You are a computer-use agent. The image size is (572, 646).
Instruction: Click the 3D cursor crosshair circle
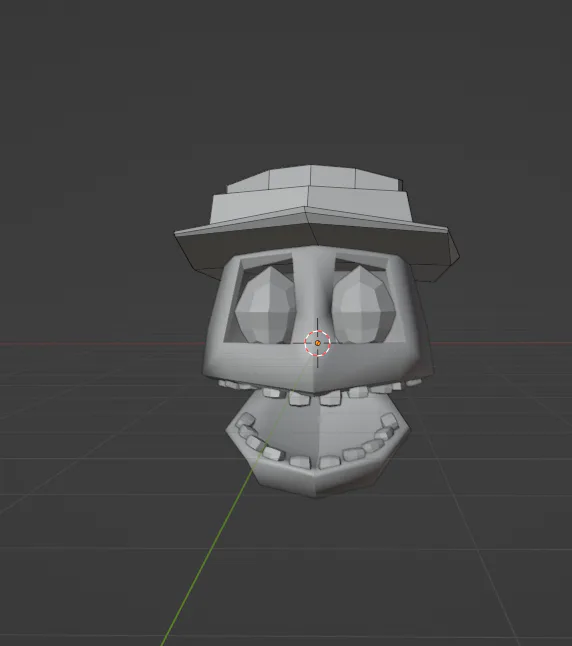317,343
